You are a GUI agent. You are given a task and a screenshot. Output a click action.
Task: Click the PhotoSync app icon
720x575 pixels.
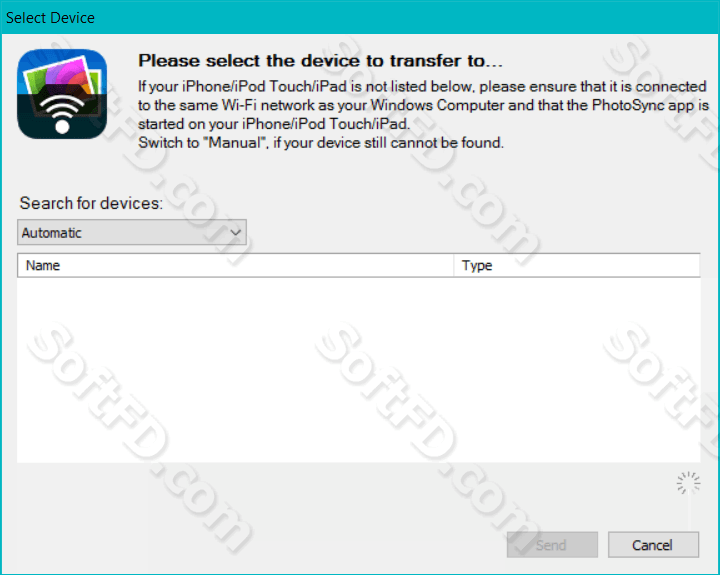tap(62, 94)
